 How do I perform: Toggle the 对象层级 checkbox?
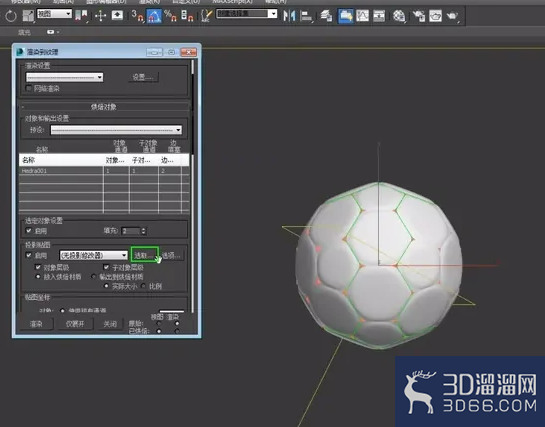pyautogui.click(x=38, y=267)
